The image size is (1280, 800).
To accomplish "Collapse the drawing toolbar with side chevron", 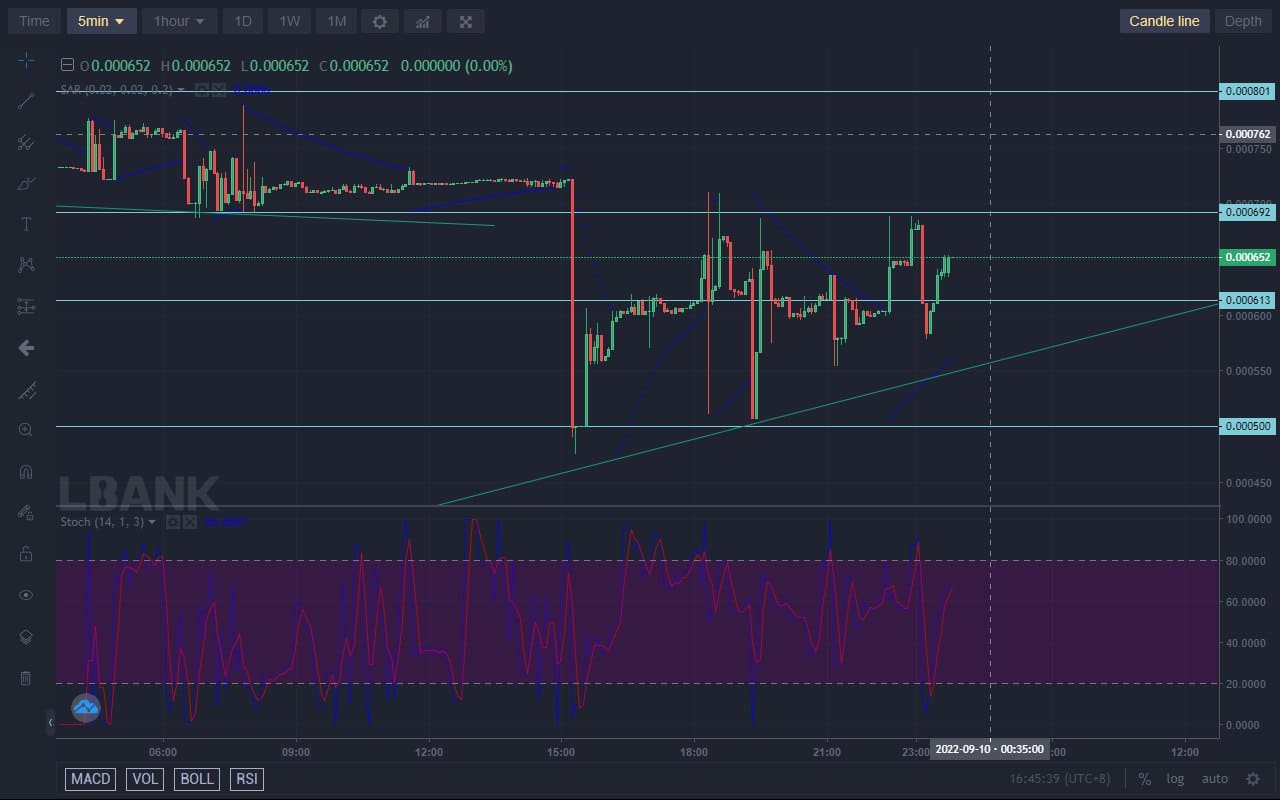I will pos(51,721).
